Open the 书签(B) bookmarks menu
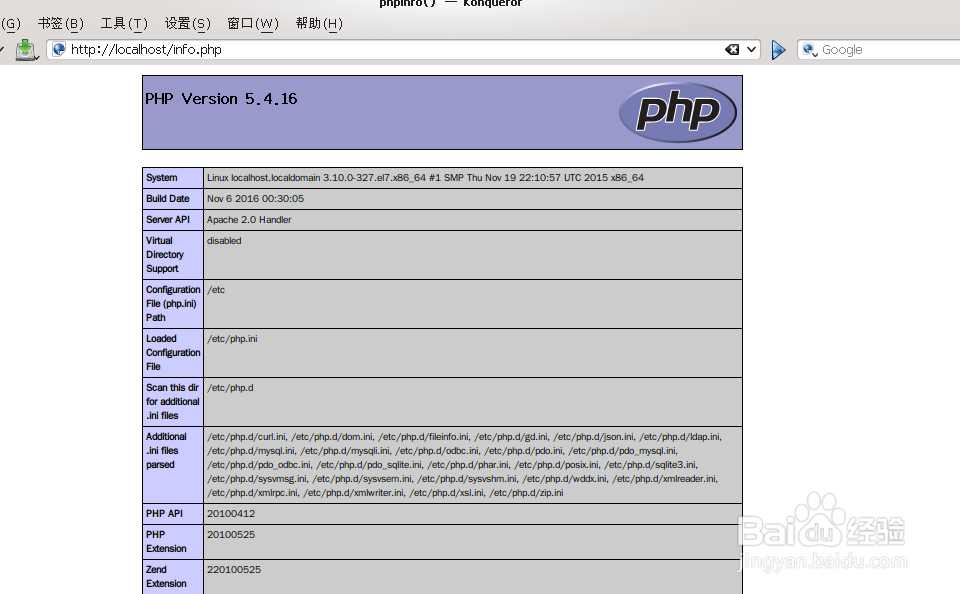 (61, 23)
